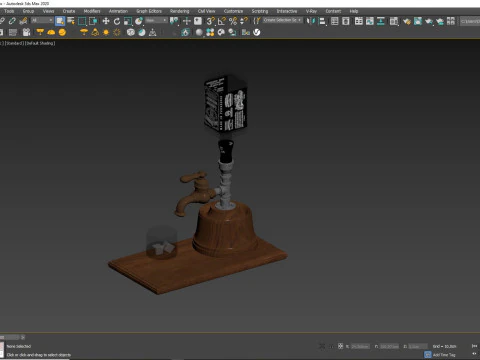
Task: Toggle the Ribbon display icon
Action: click(x=359, y=21)
